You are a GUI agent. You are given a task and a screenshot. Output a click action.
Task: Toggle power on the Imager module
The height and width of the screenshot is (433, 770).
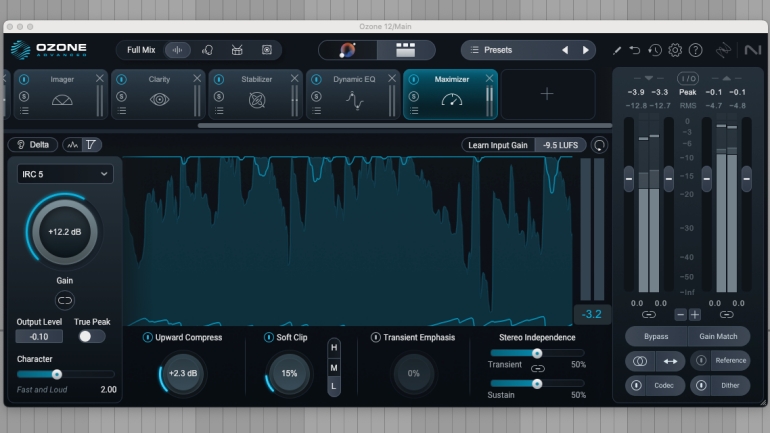tap(24, 79)
